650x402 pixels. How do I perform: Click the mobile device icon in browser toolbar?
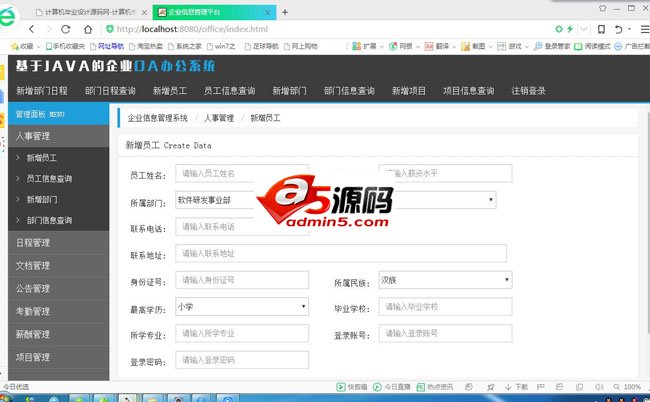click(601, 29)
